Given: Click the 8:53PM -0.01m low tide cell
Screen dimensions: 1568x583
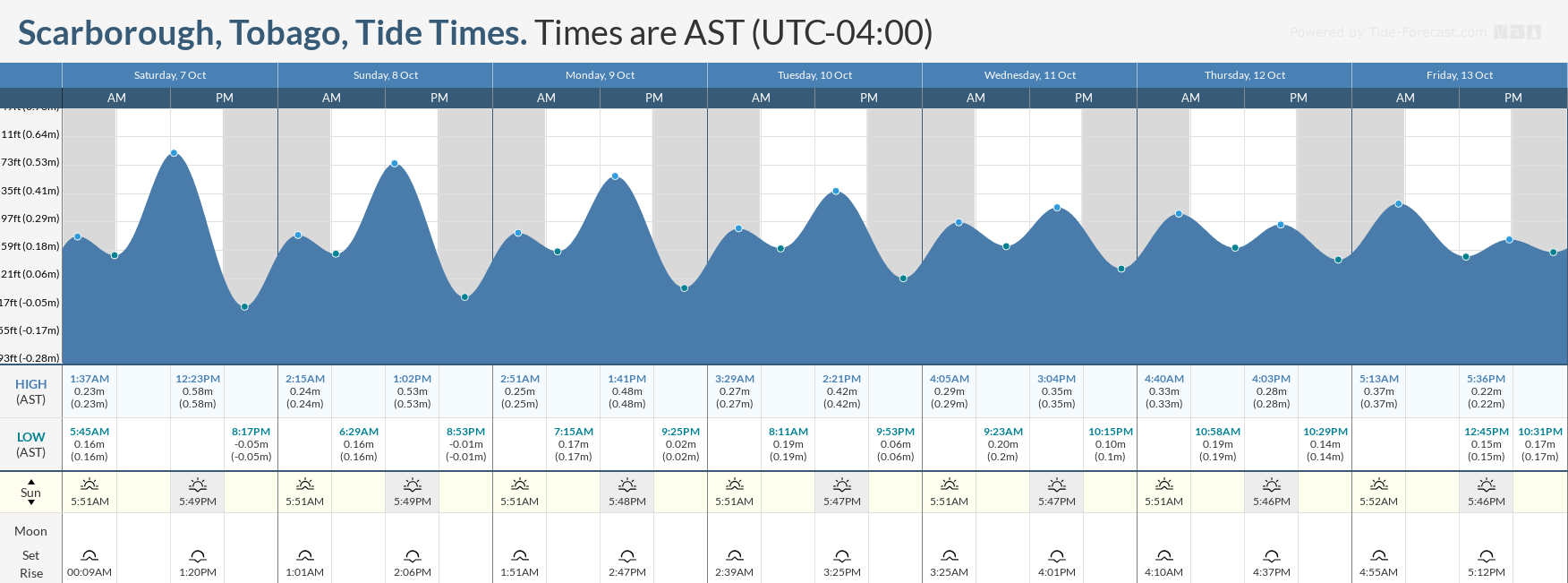Looking at the screenshot, I should [466, 444].
